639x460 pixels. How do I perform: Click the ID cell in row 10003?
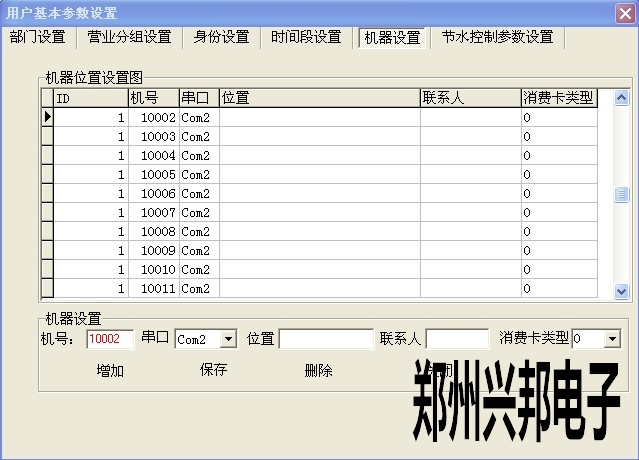(x=91, y=136)
